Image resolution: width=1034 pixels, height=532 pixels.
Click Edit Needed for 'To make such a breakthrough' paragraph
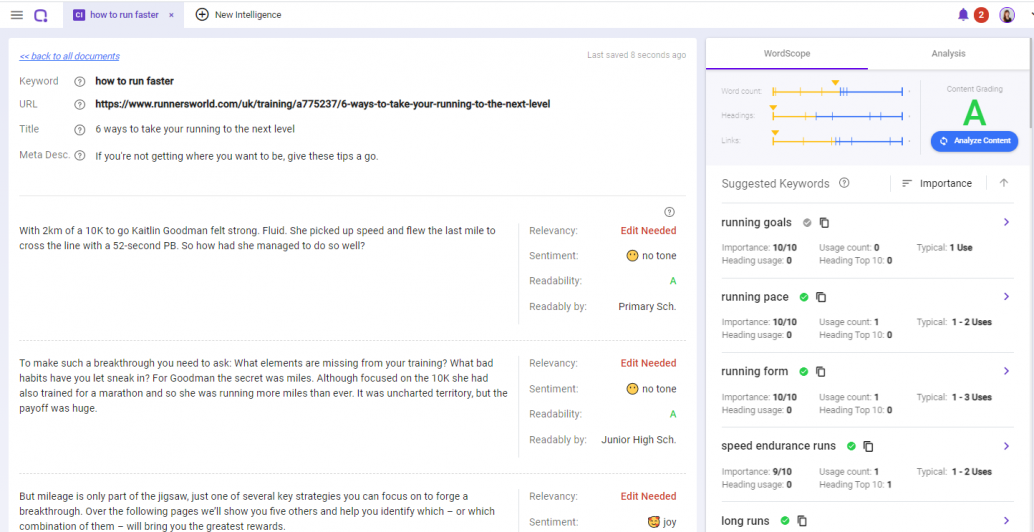point(648,363)
